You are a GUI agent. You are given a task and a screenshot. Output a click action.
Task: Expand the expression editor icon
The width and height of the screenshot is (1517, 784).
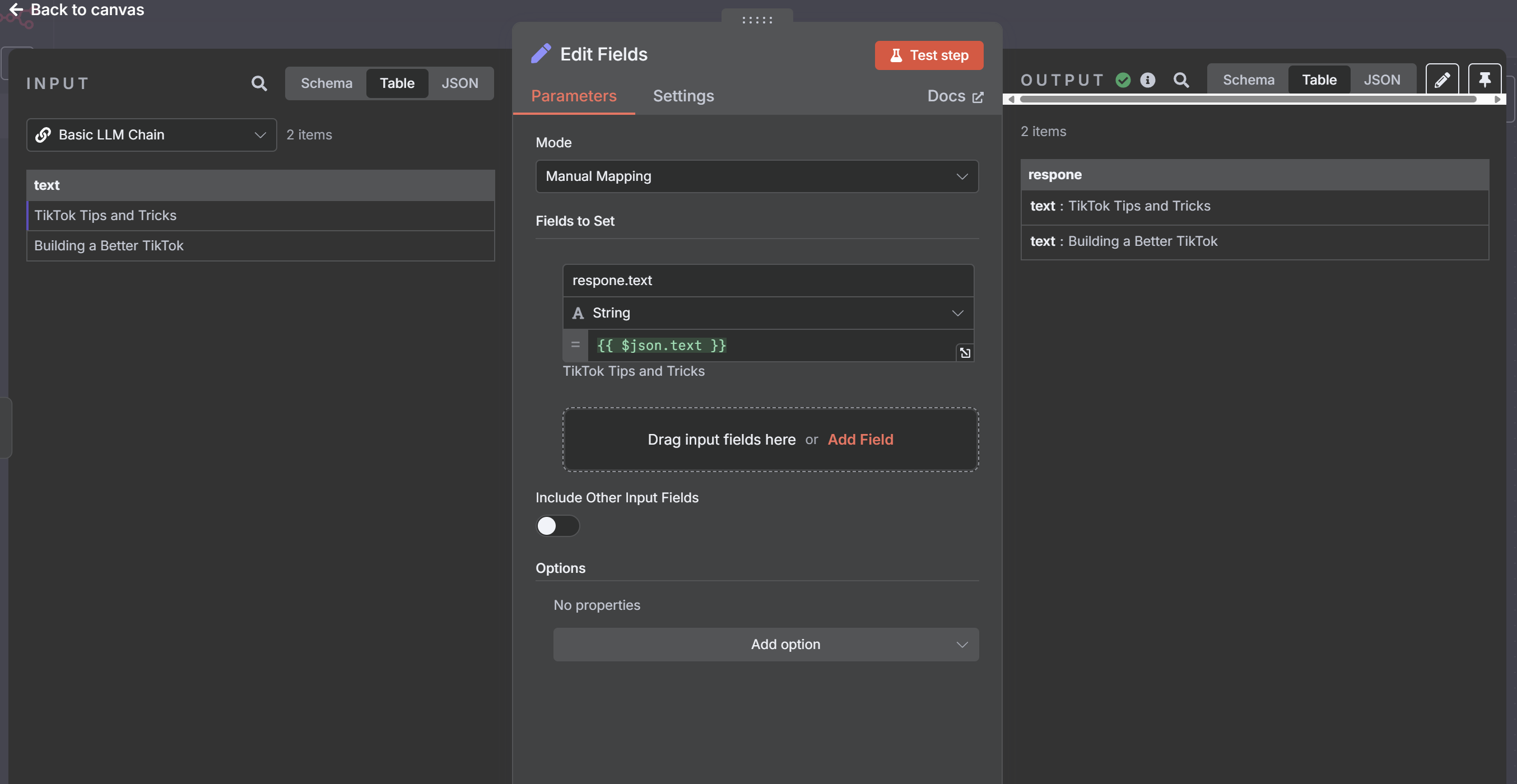point(965,353)
